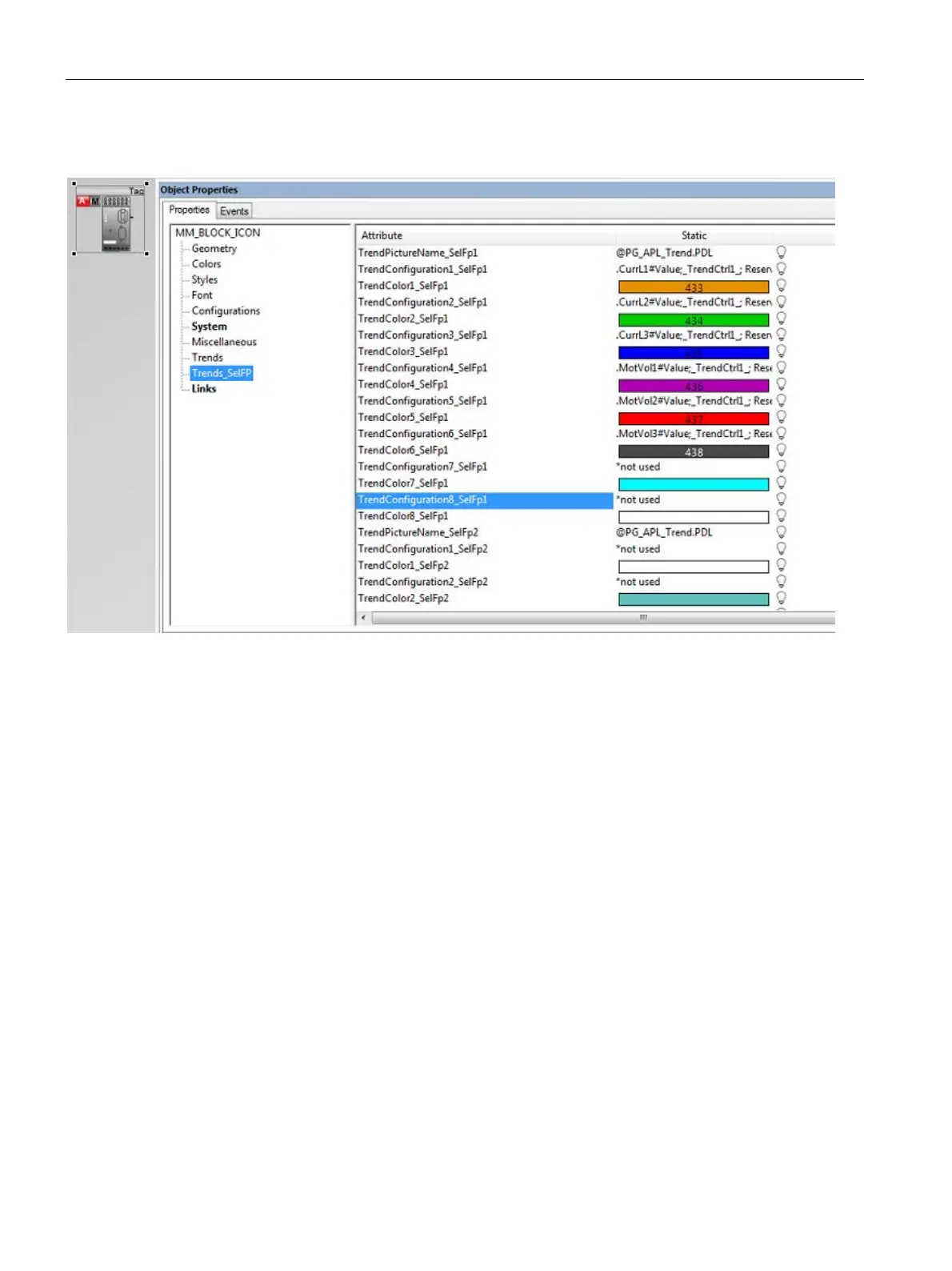Select Colors in the property tree

click(206, 263)
